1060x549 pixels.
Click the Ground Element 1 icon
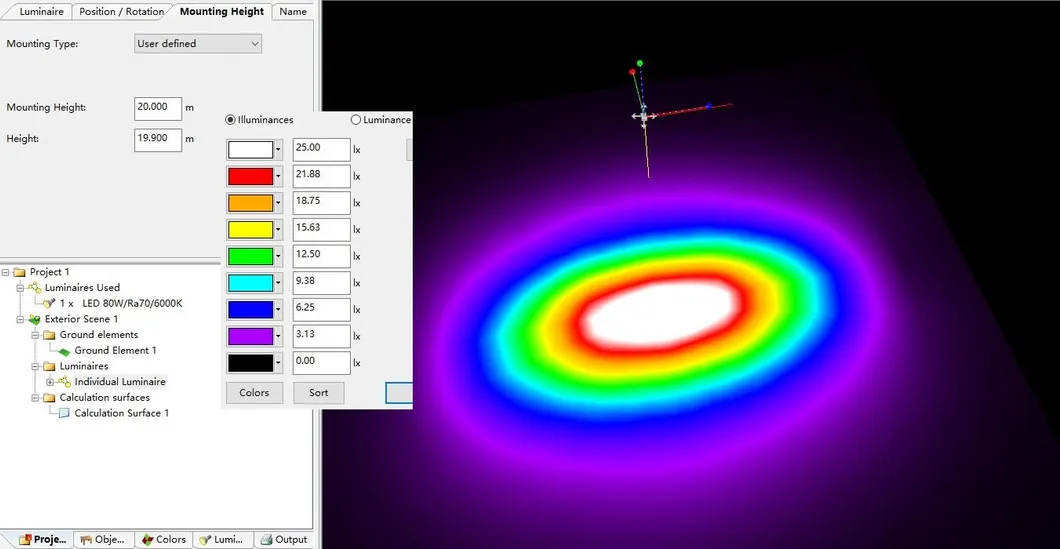coord(64,351)
